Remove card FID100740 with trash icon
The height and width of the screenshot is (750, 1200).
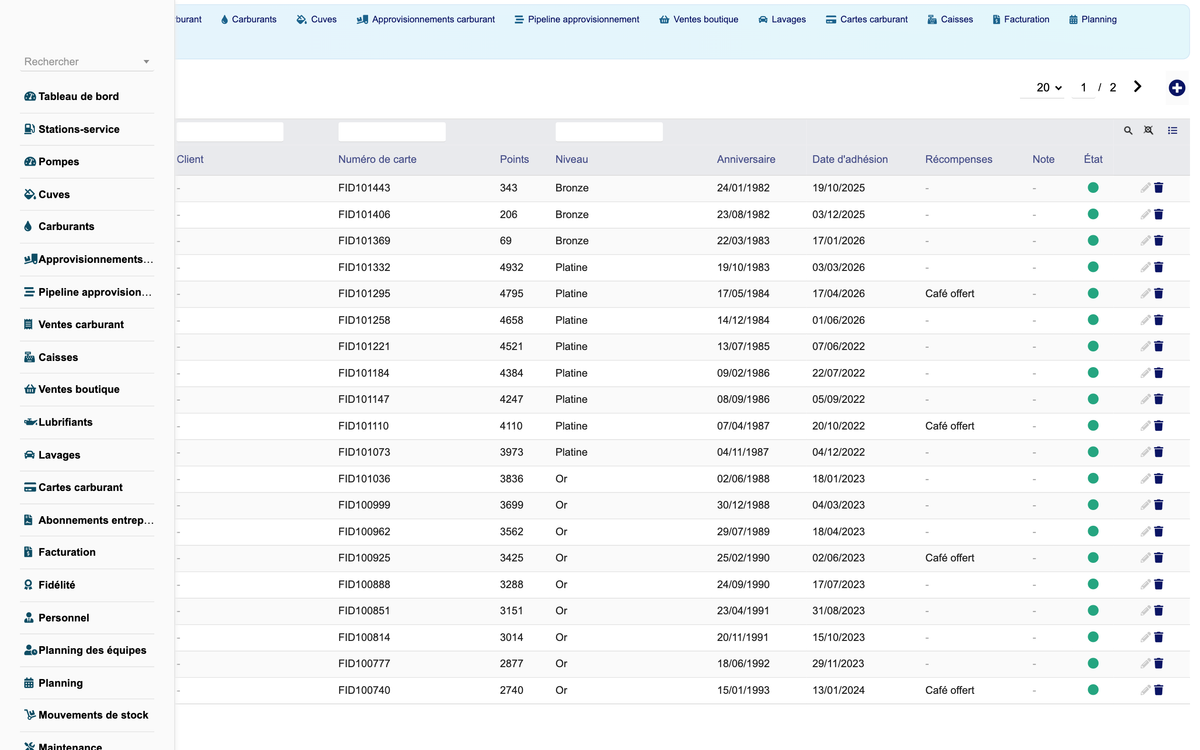(x=1159, y=690)
